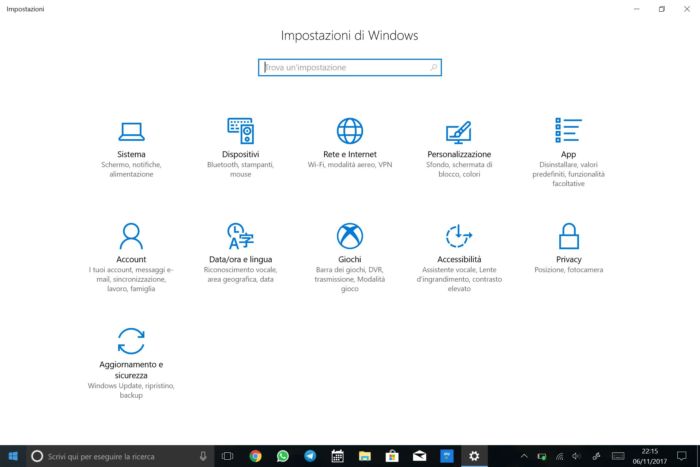Expand hidden system tray icons chevron

tap(524, 456)
